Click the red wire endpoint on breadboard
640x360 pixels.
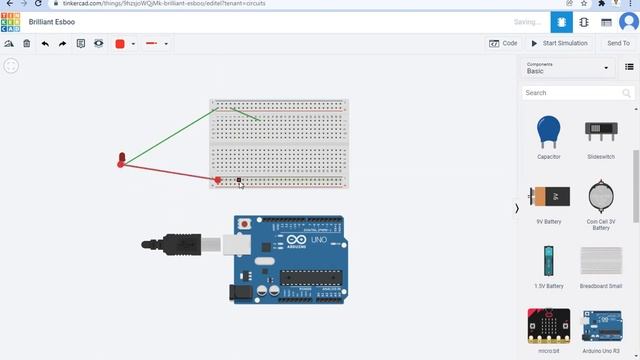[x=218, y=180]
